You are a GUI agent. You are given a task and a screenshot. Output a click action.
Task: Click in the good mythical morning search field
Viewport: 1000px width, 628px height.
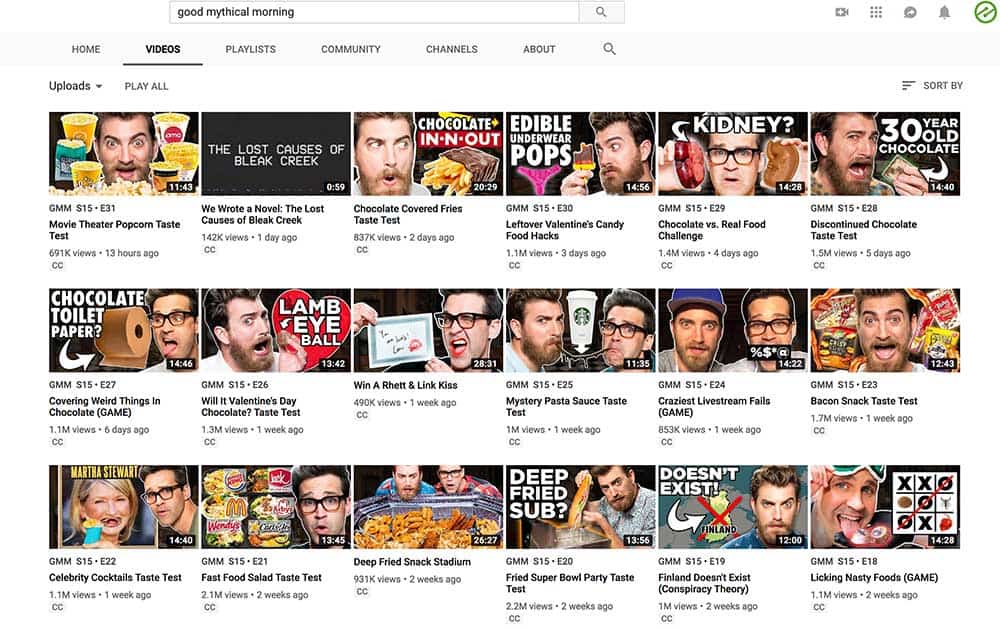(374, 12)
